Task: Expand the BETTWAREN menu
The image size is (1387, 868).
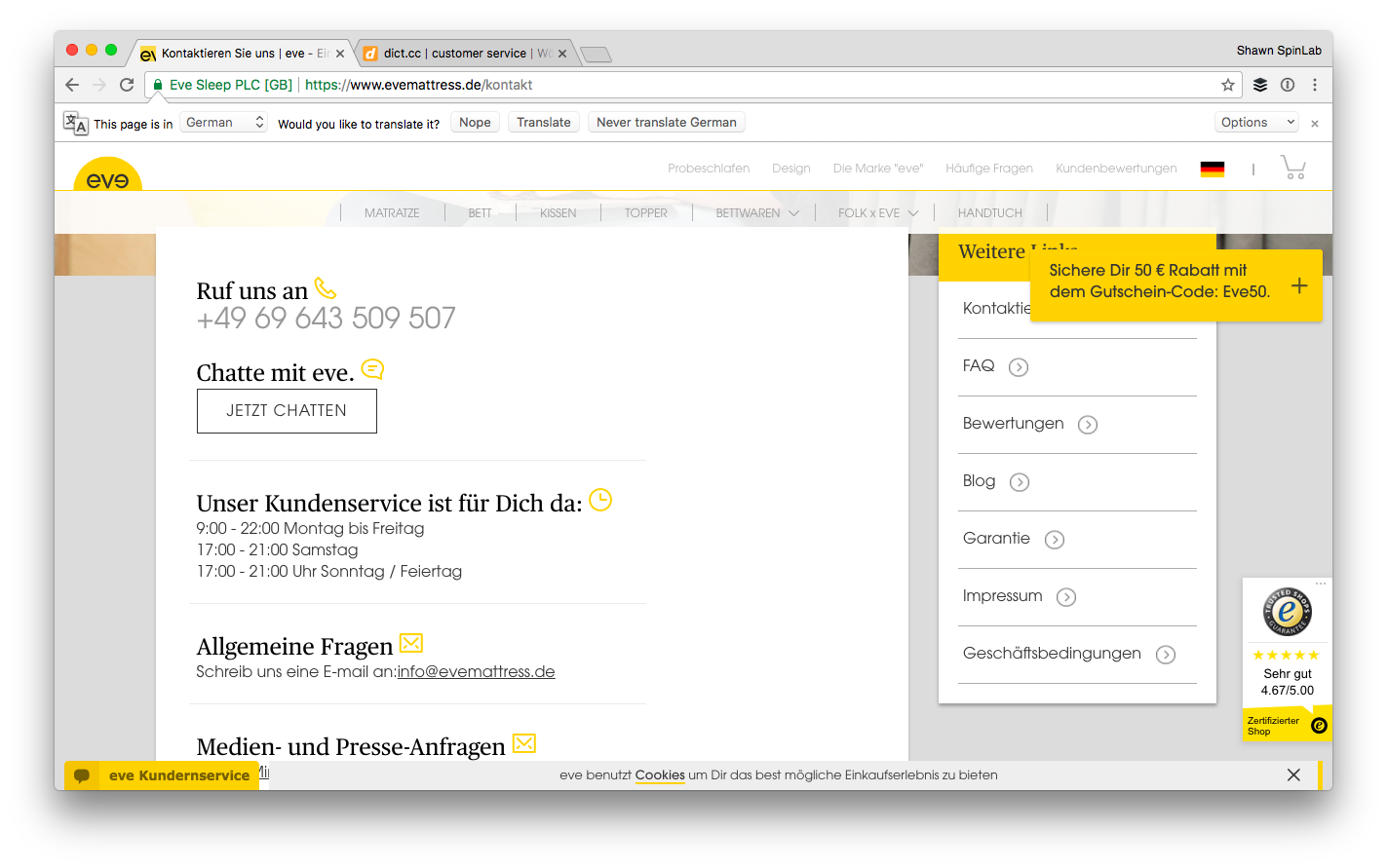Action: pyautogui.click(x=756, y=212)
